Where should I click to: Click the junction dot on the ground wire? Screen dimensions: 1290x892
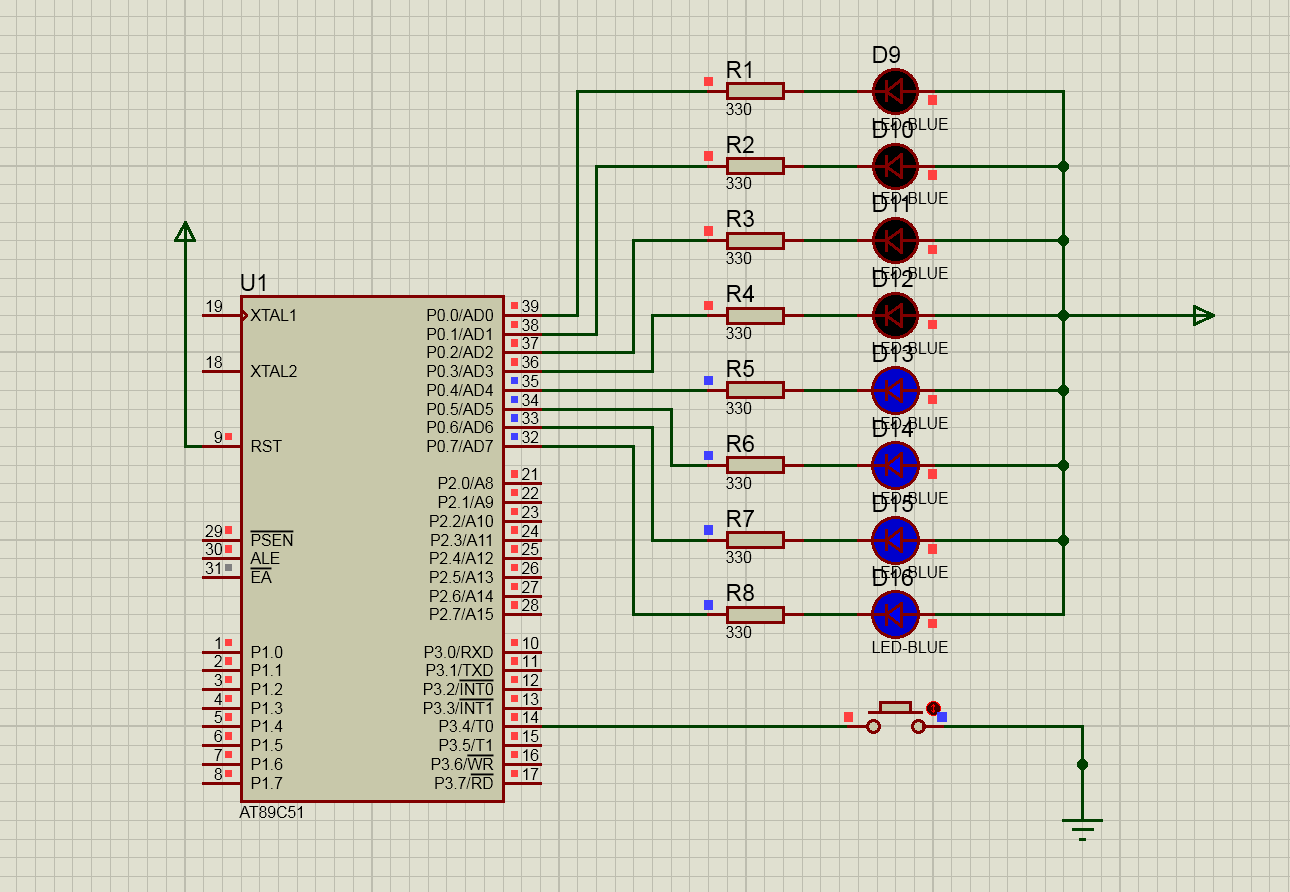(x=1082, y=764)
